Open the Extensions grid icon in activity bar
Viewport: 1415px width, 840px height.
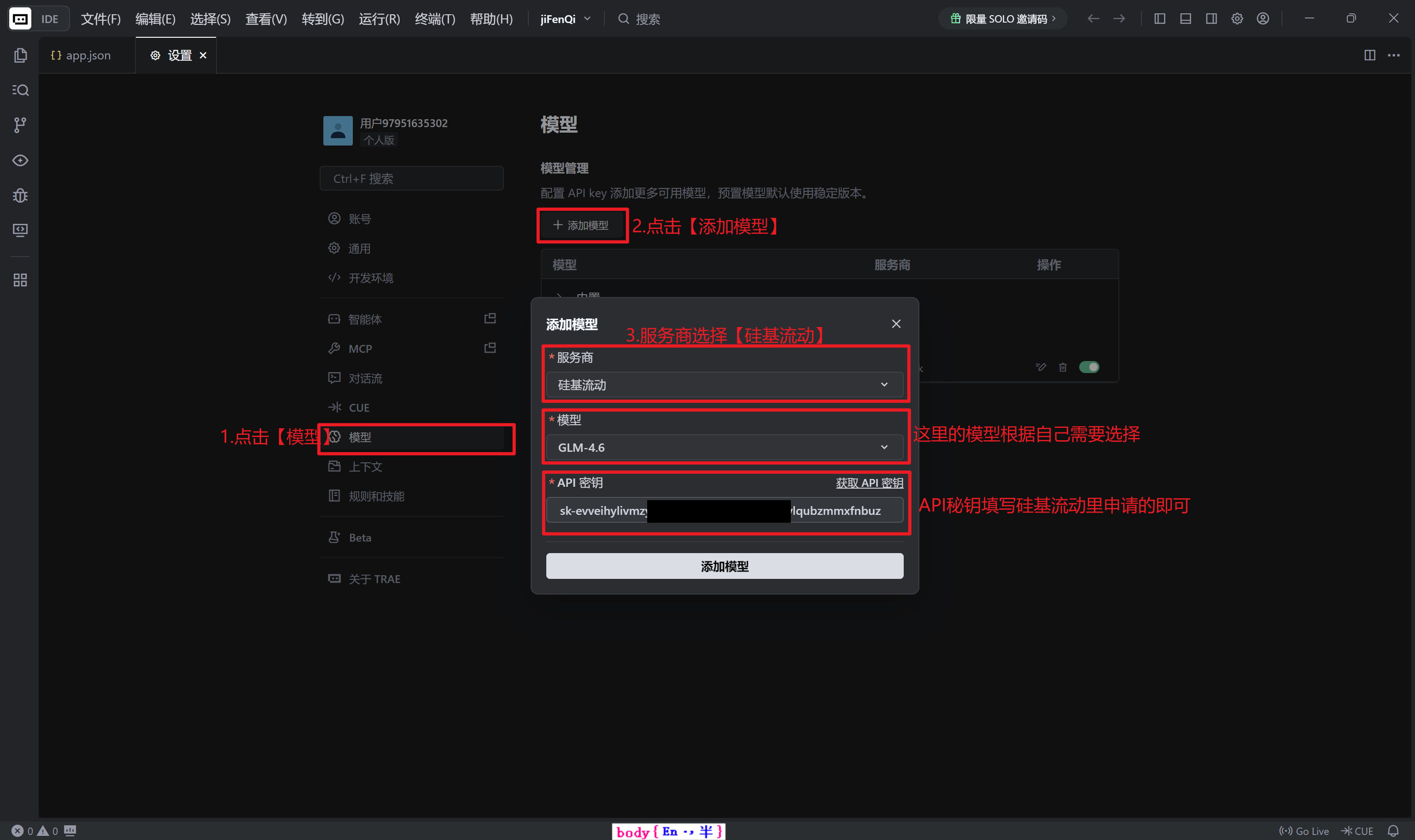click(x=20, y=280)
